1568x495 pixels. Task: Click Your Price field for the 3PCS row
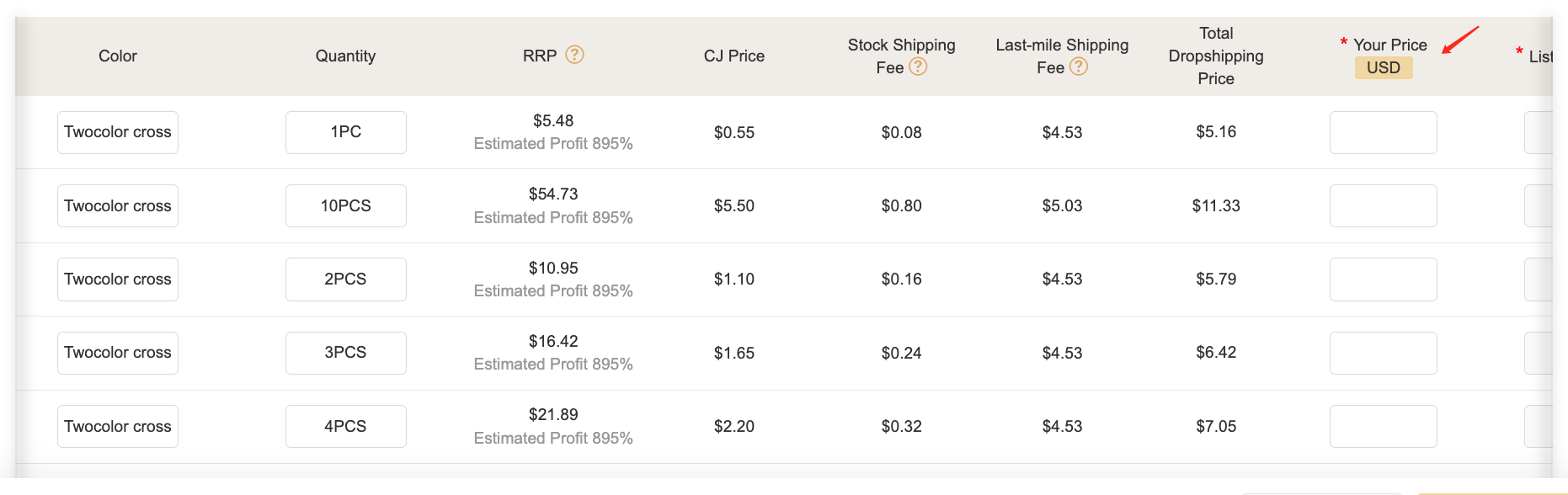click(1383, 353)
